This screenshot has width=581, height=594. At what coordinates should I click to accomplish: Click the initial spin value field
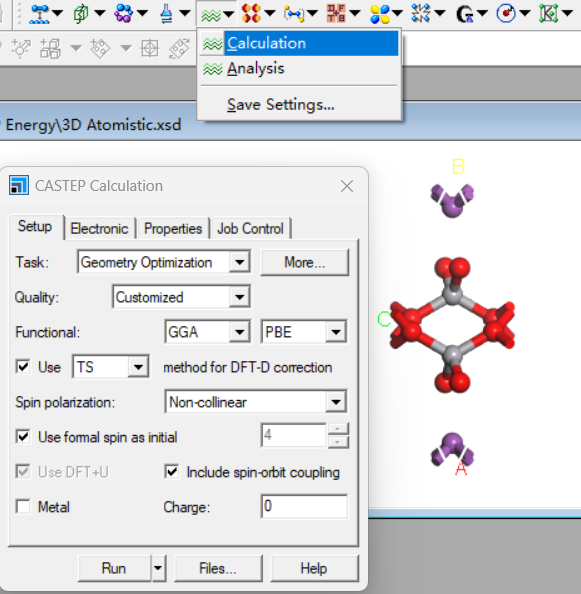tap(294, 435)
